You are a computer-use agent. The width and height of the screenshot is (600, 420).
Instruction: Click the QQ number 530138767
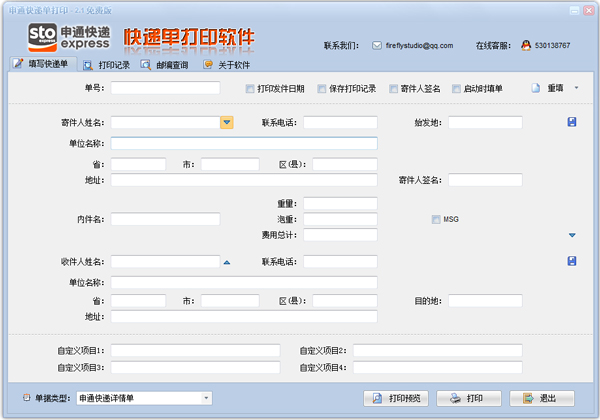552,46
